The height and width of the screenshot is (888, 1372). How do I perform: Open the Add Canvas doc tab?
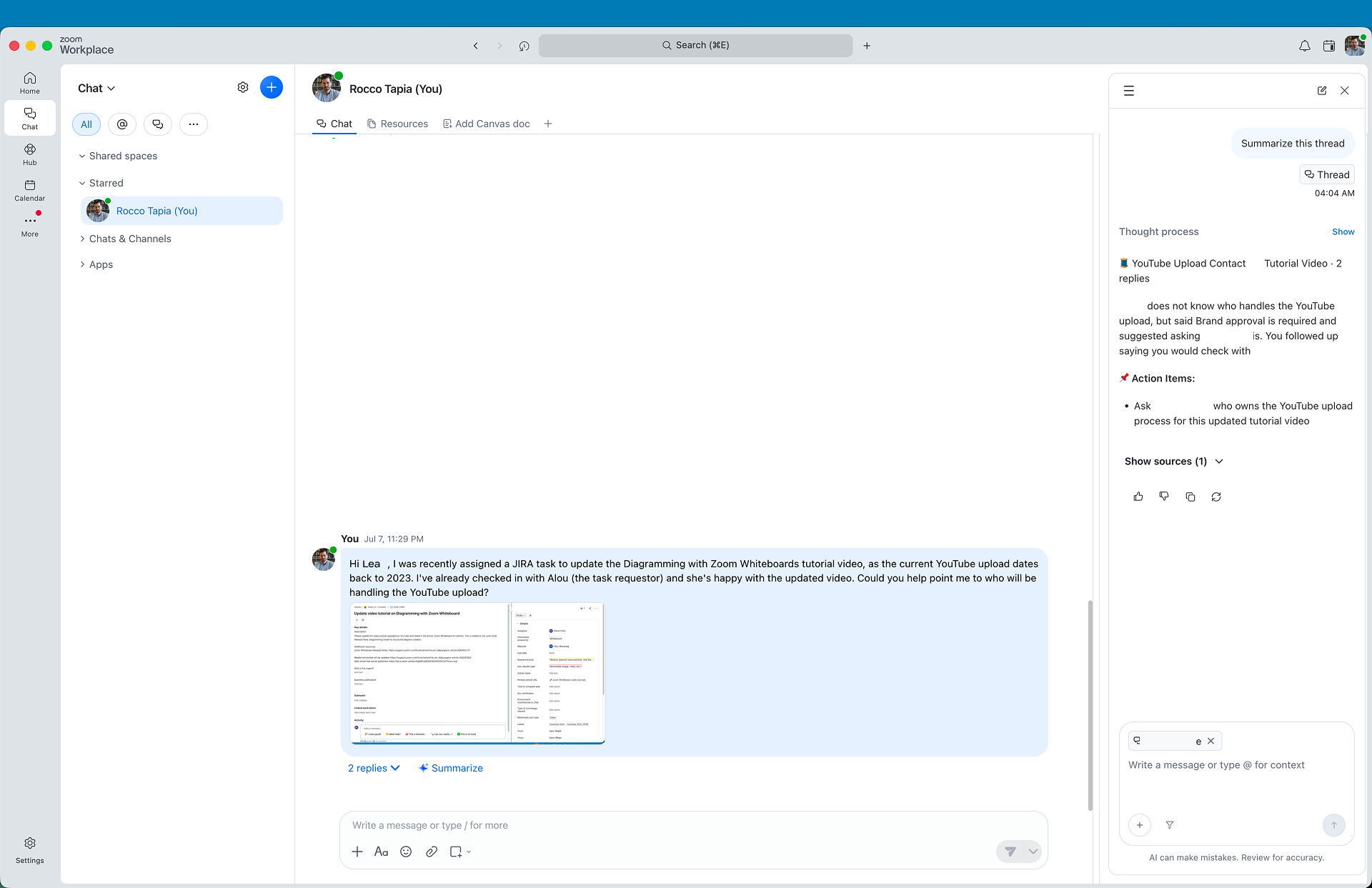click(487, 124)
